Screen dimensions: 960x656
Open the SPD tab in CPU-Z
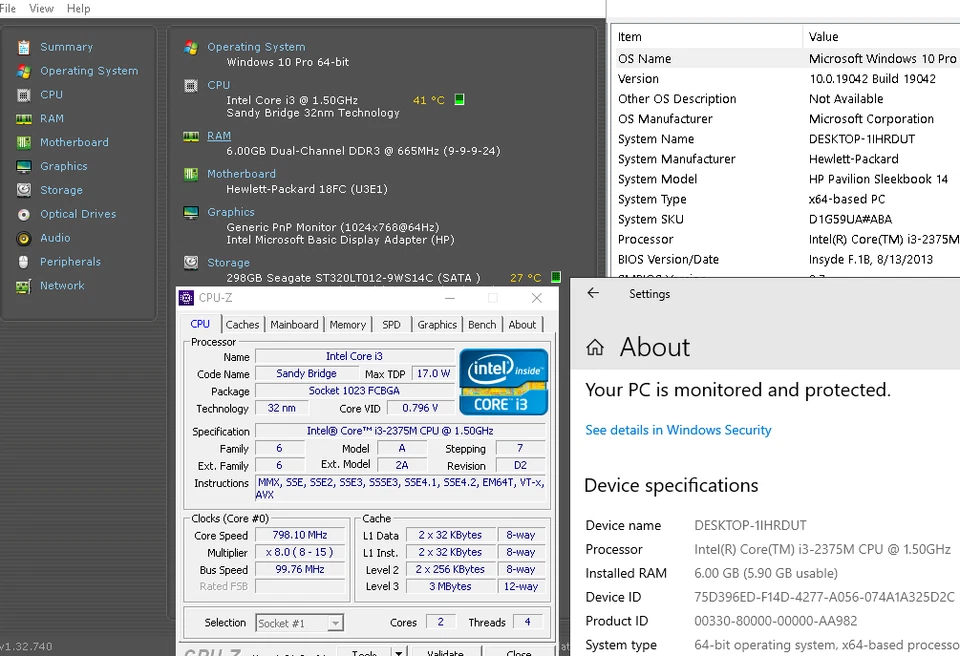pos(391,324)
